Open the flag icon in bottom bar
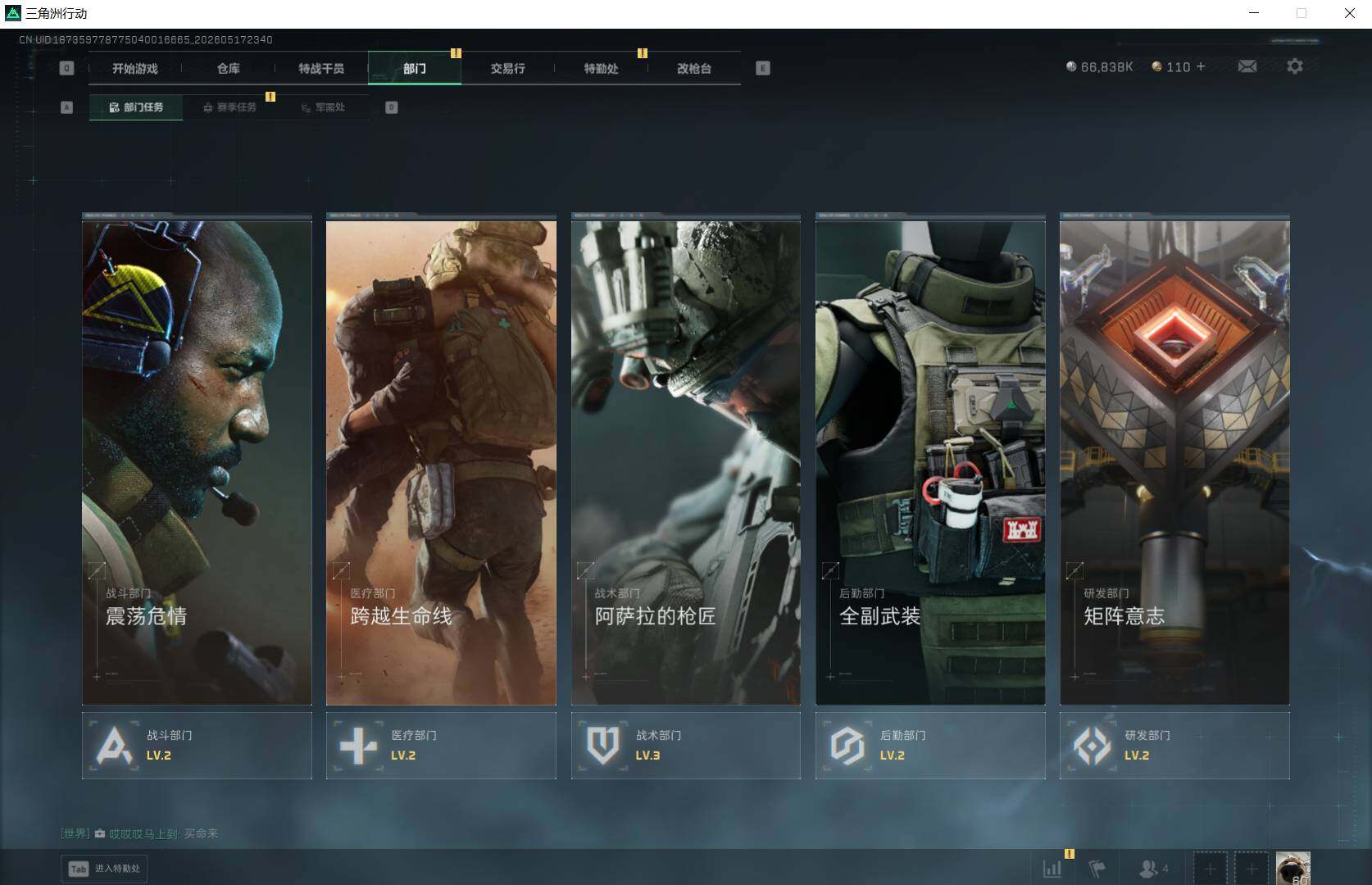Screen dimensions: 1372x885 pos(1097,869)
